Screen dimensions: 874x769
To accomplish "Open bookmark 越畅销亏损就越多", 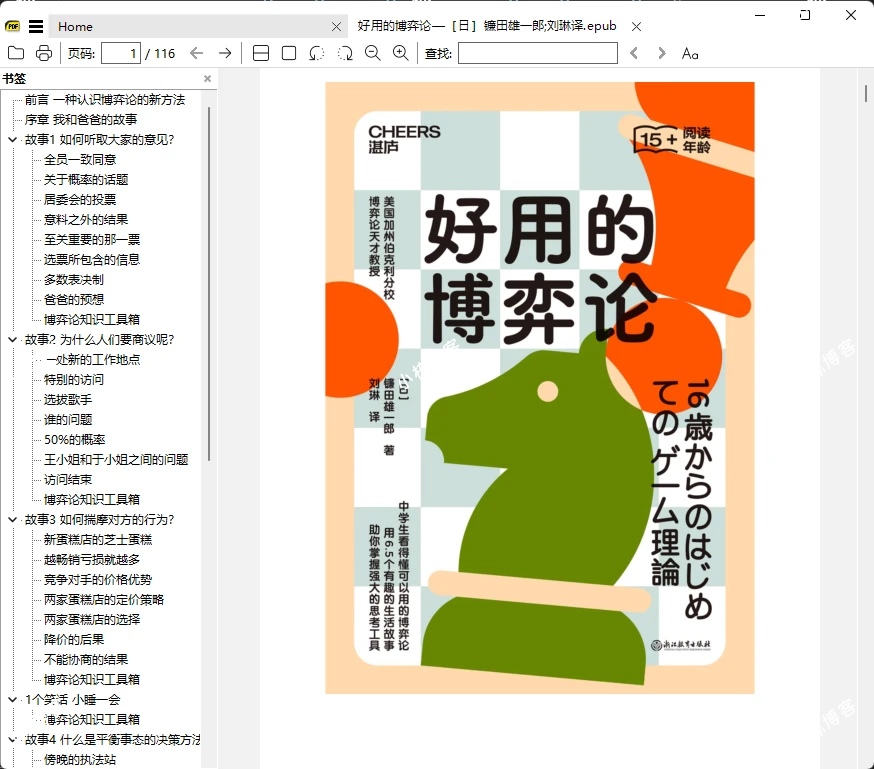I will (x=92, y=559).
